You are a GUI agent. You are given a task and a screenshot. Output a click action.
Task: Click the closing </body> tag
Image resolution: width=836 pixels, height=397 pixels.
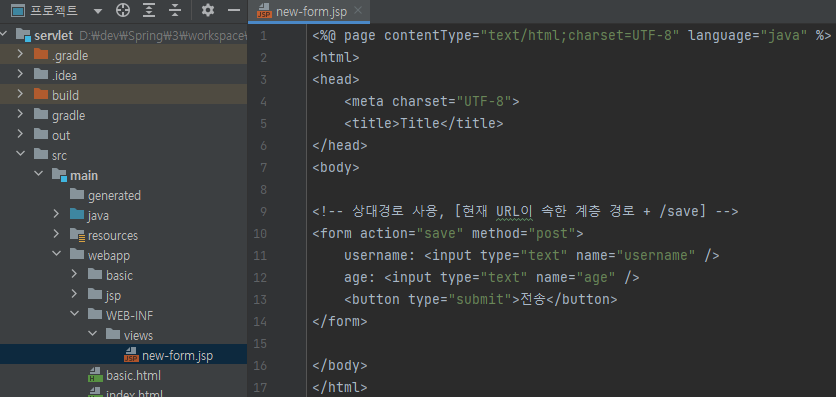(340, 365)
